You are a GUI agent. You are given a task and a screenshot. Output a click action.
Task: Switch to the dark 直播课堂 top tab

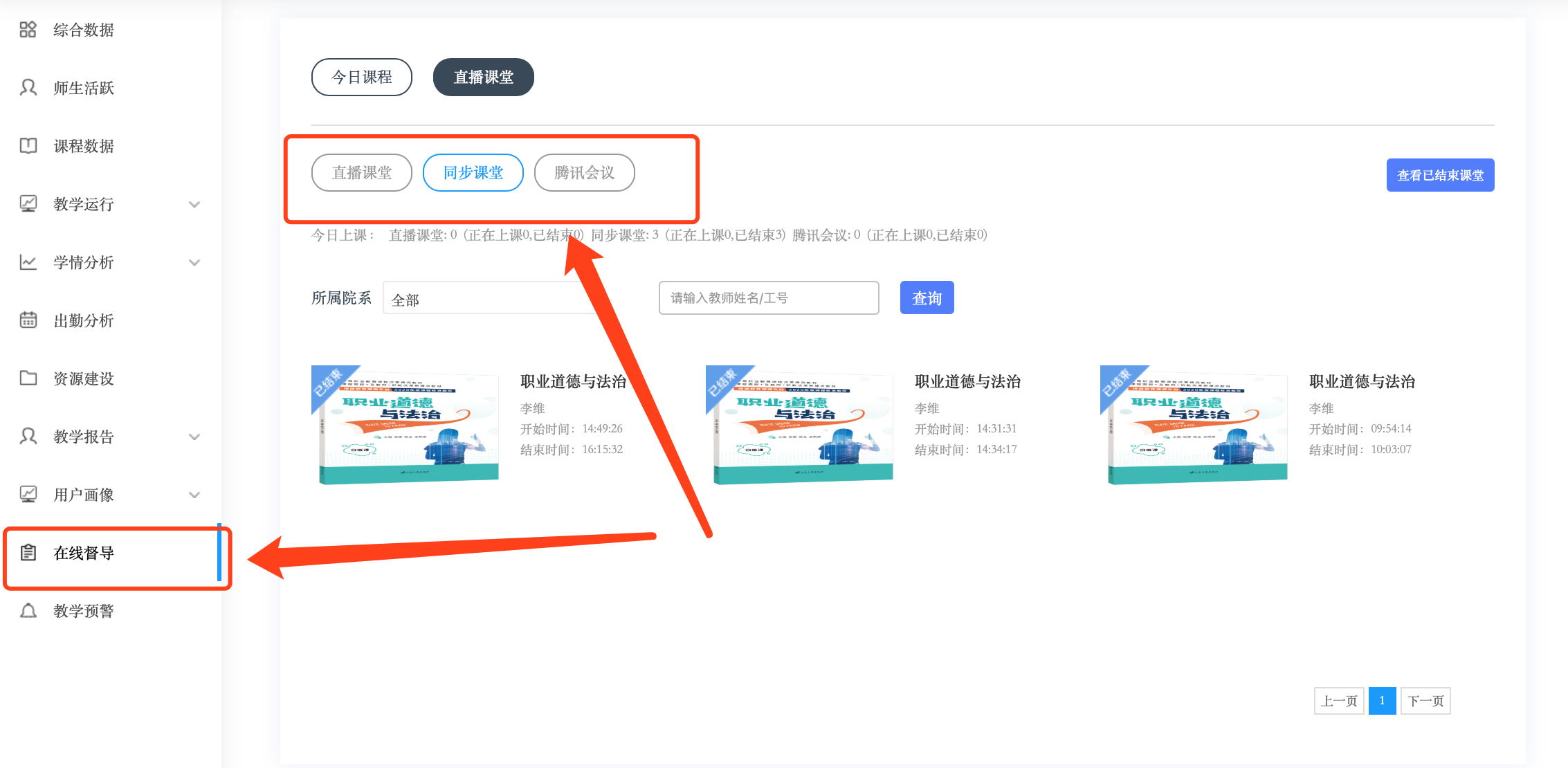tap(483, 77)
